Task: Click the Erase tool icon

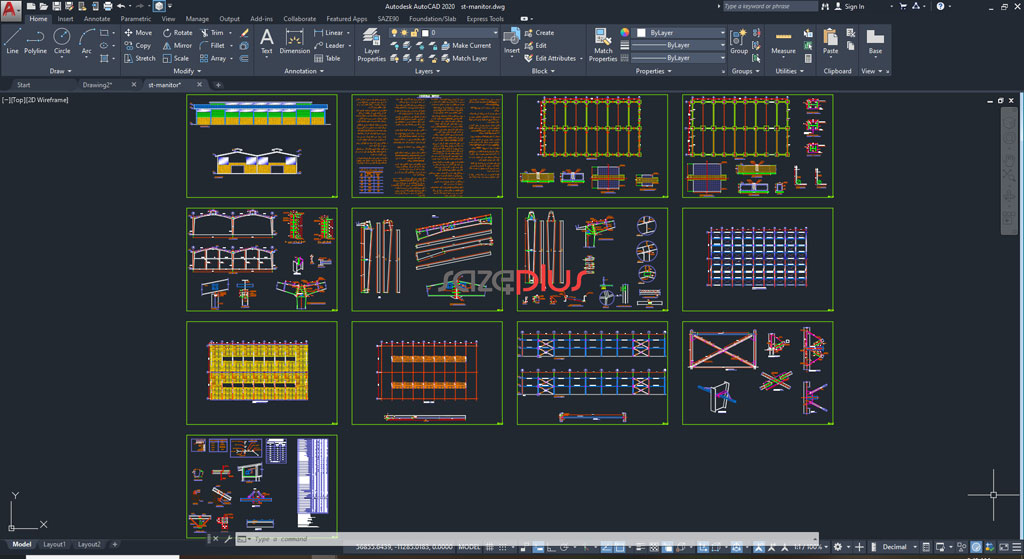Action: coord(244,33)
